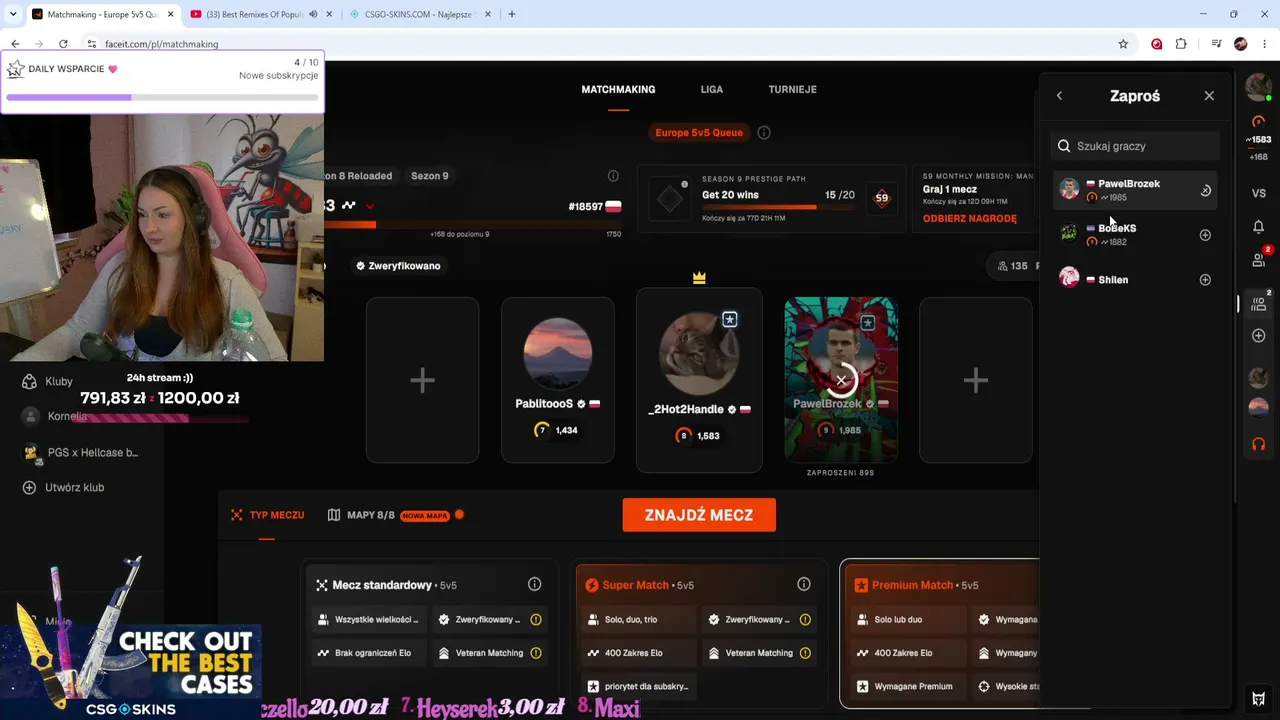1280x720 pixels.
Task: Open the profile avatar at sidebar top
Action: (1258, 87)
